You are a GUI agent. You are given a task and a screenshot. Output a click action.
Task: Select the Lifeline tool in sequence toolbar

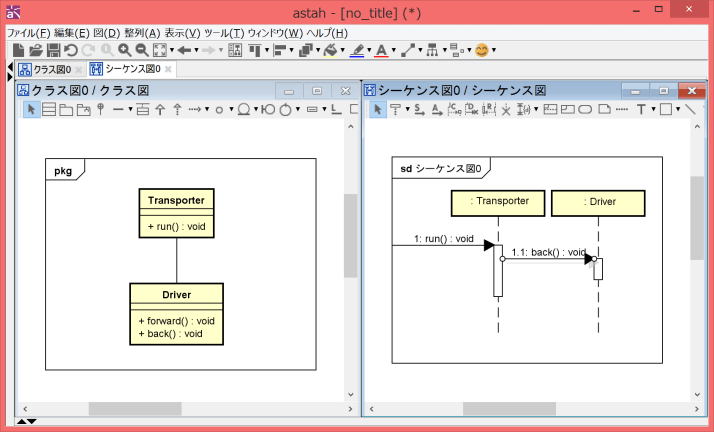[396, 109]
